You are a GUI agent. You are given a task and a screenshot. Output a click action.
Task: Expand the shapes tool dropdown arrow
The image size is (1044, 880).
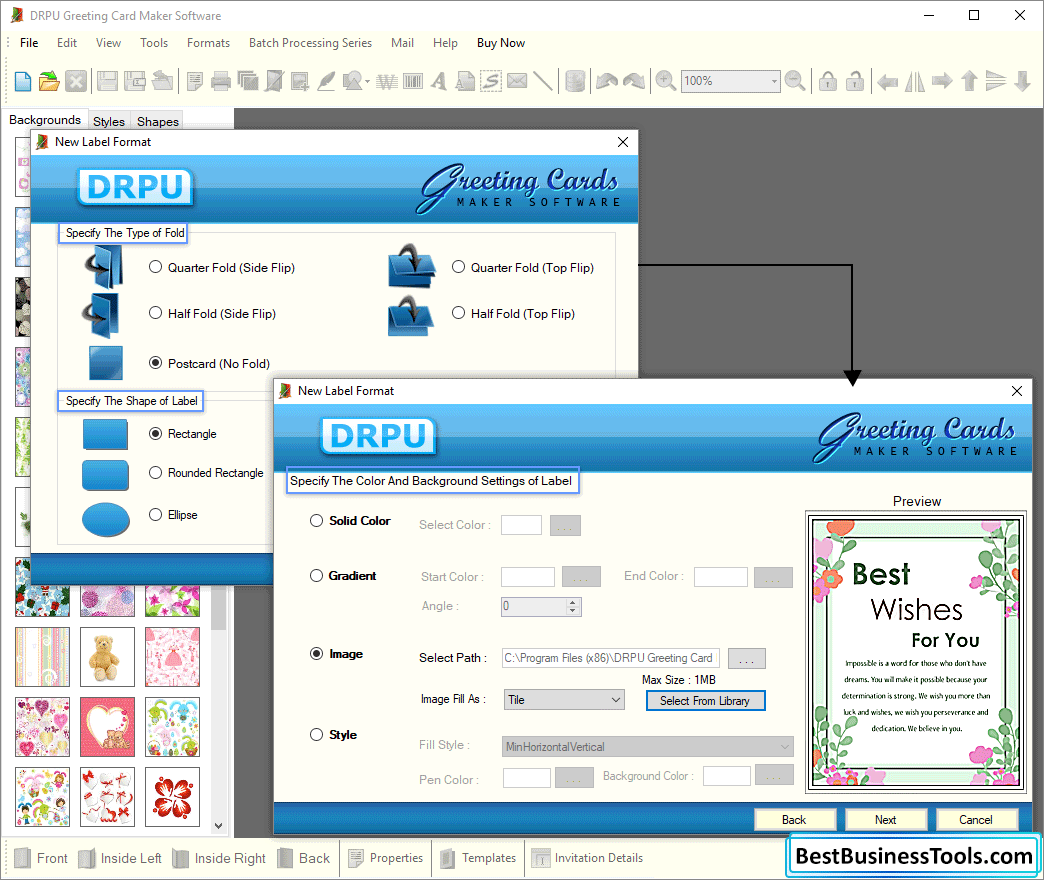pyautogui.click(x=368, y=81)
